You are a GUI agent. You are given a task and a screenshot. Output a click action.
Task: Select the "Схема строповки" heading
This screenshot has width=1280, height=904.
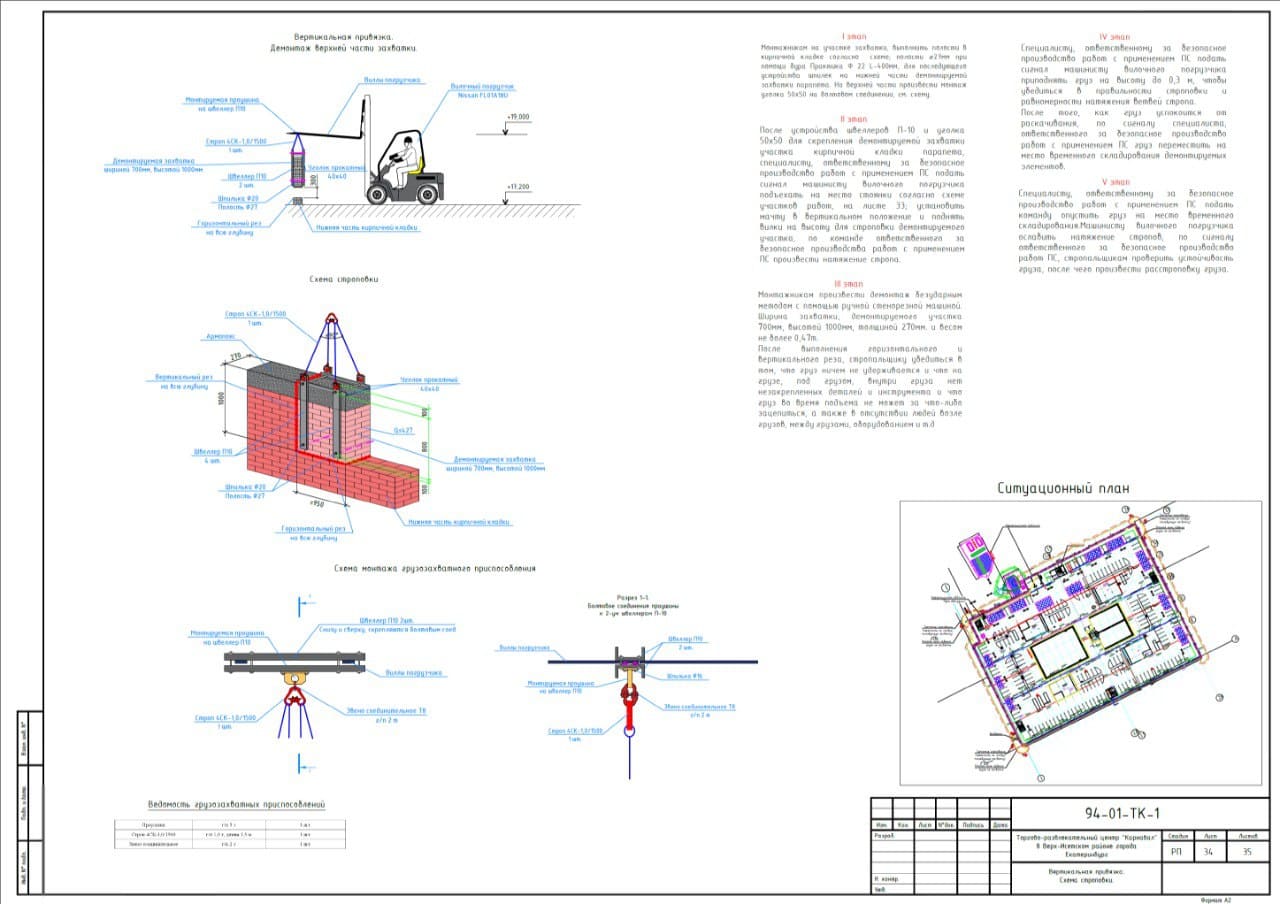click(344, 279)
